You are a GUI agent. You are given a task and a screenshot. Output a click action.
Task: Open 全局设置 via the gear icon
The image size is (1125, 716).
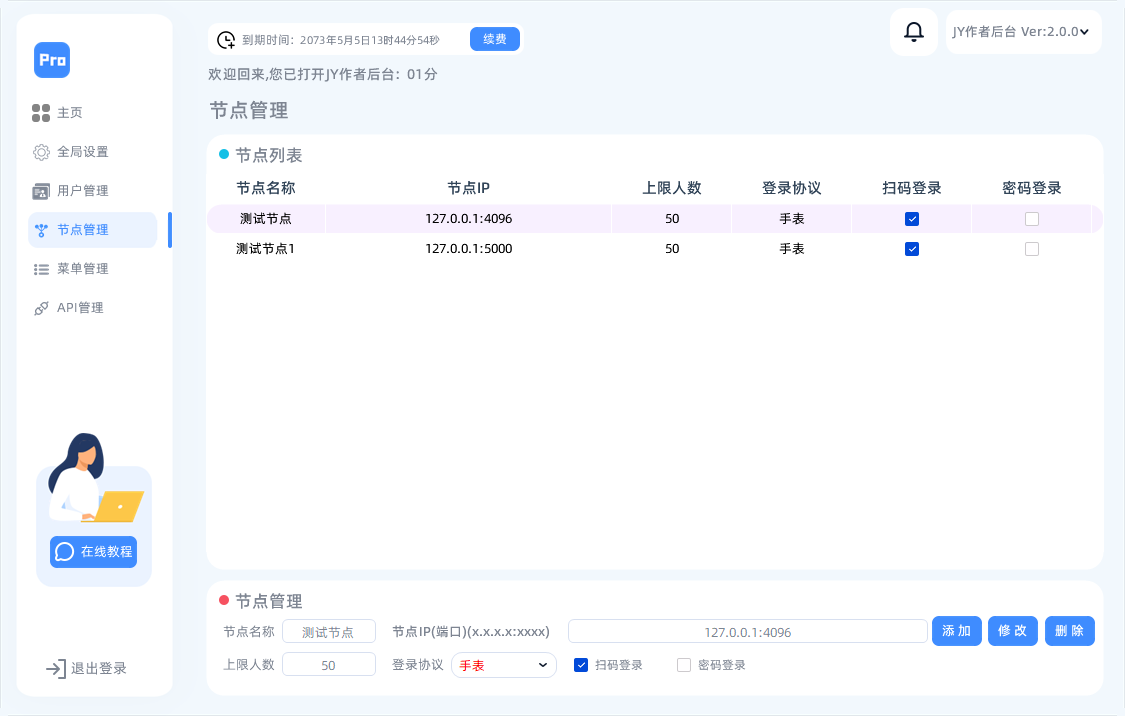coord(41,151)
